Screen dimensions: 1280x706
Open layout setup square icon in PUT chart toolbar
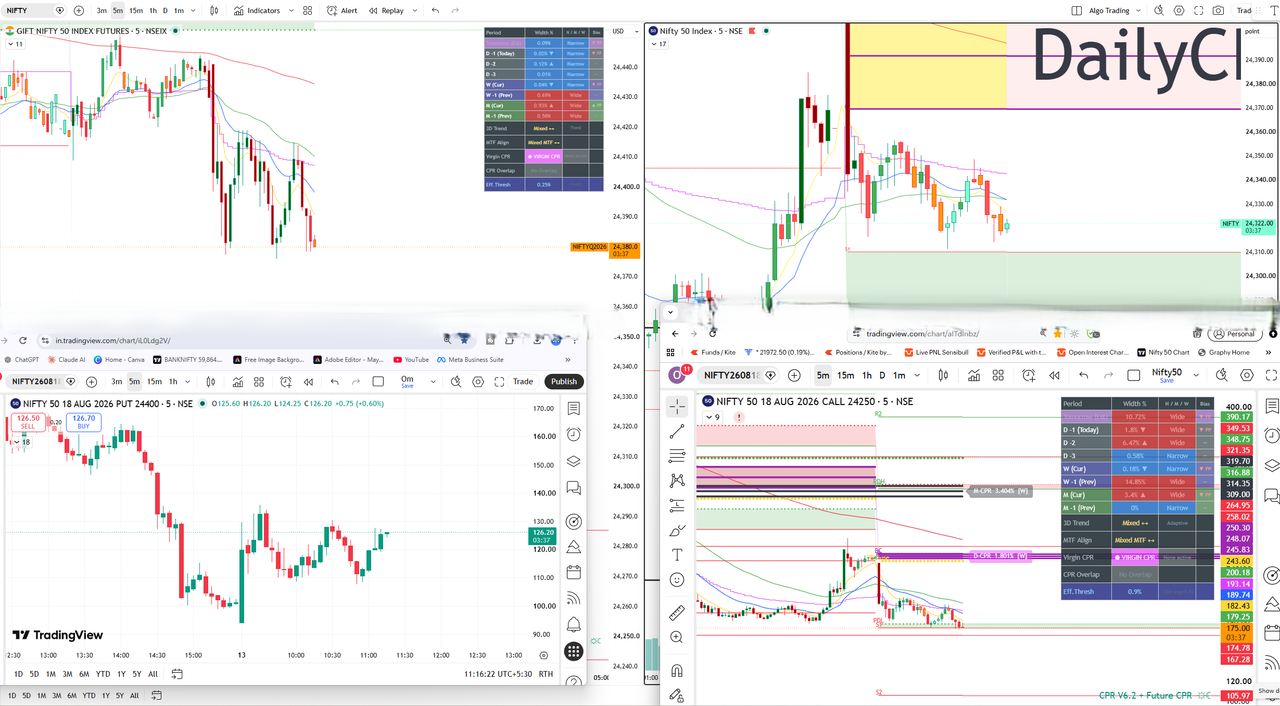click(x=378, y=381)
